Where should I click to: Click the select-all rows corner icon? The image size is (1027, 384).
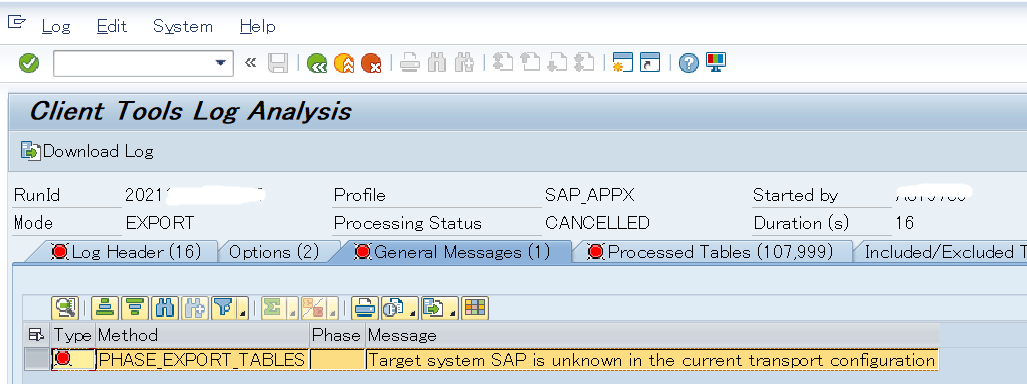pos(37,336)
